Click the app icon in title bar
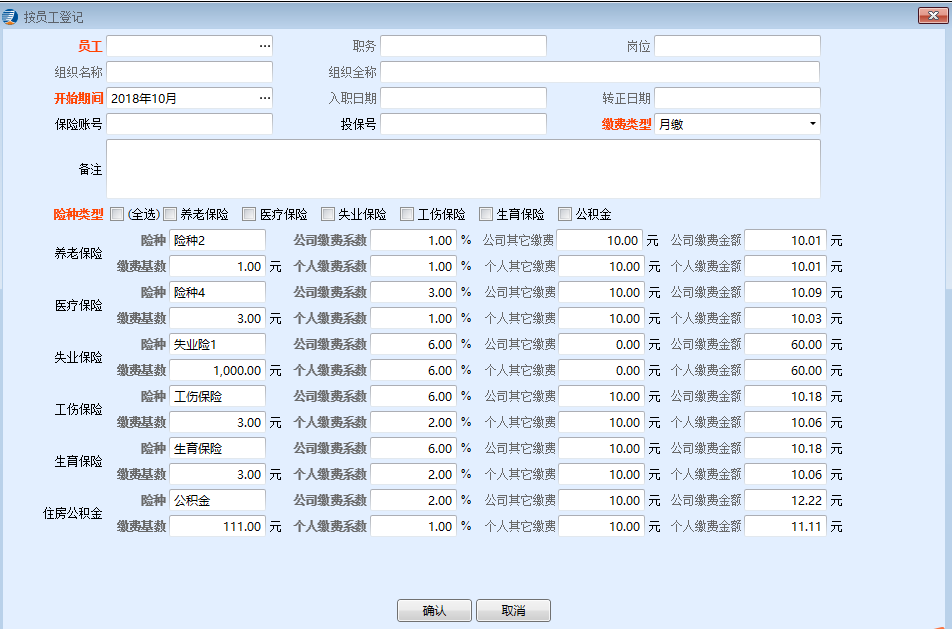 click(11, 16)
